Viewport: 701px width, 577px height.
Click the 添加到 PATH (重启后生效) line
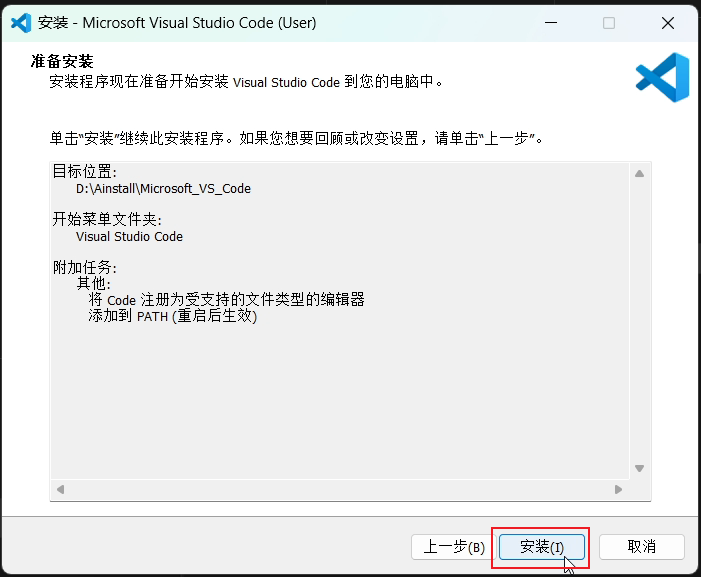click(x=173, y=316)
